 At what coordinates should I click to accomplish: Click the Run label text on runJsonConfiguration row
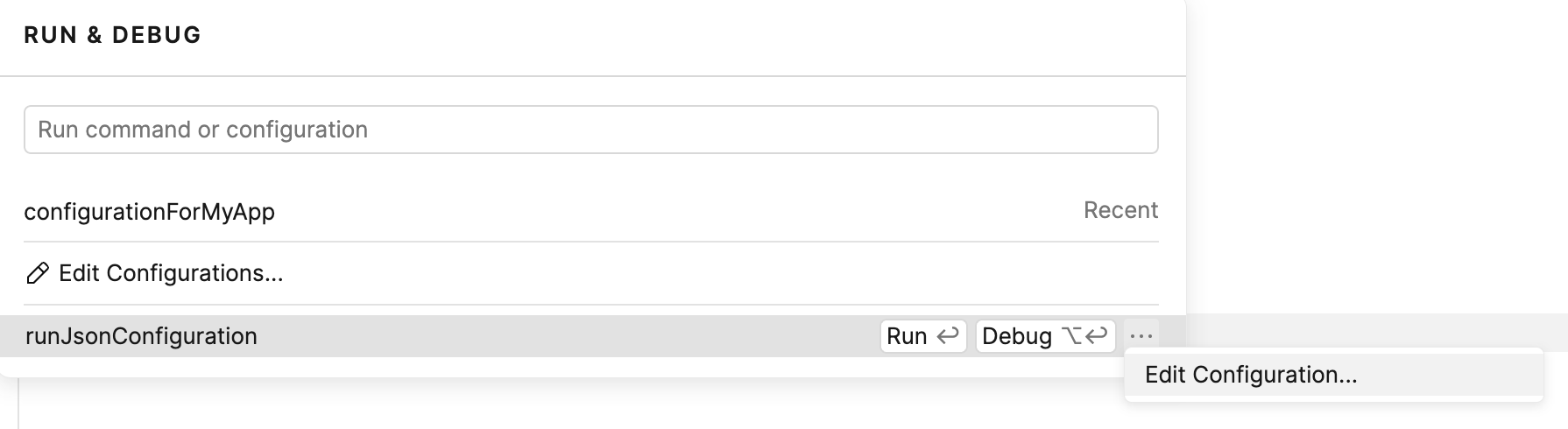pos(906,336)
